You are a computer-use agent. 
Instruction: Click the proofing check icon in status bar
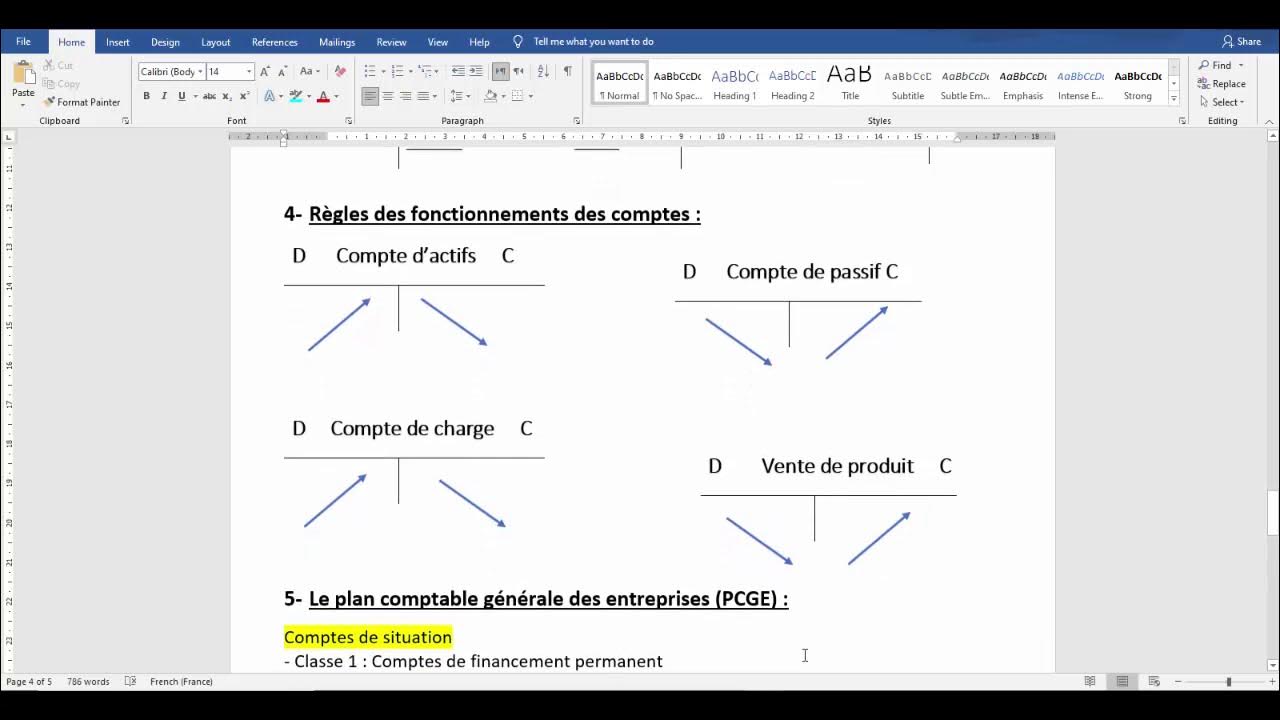(130, 681)
